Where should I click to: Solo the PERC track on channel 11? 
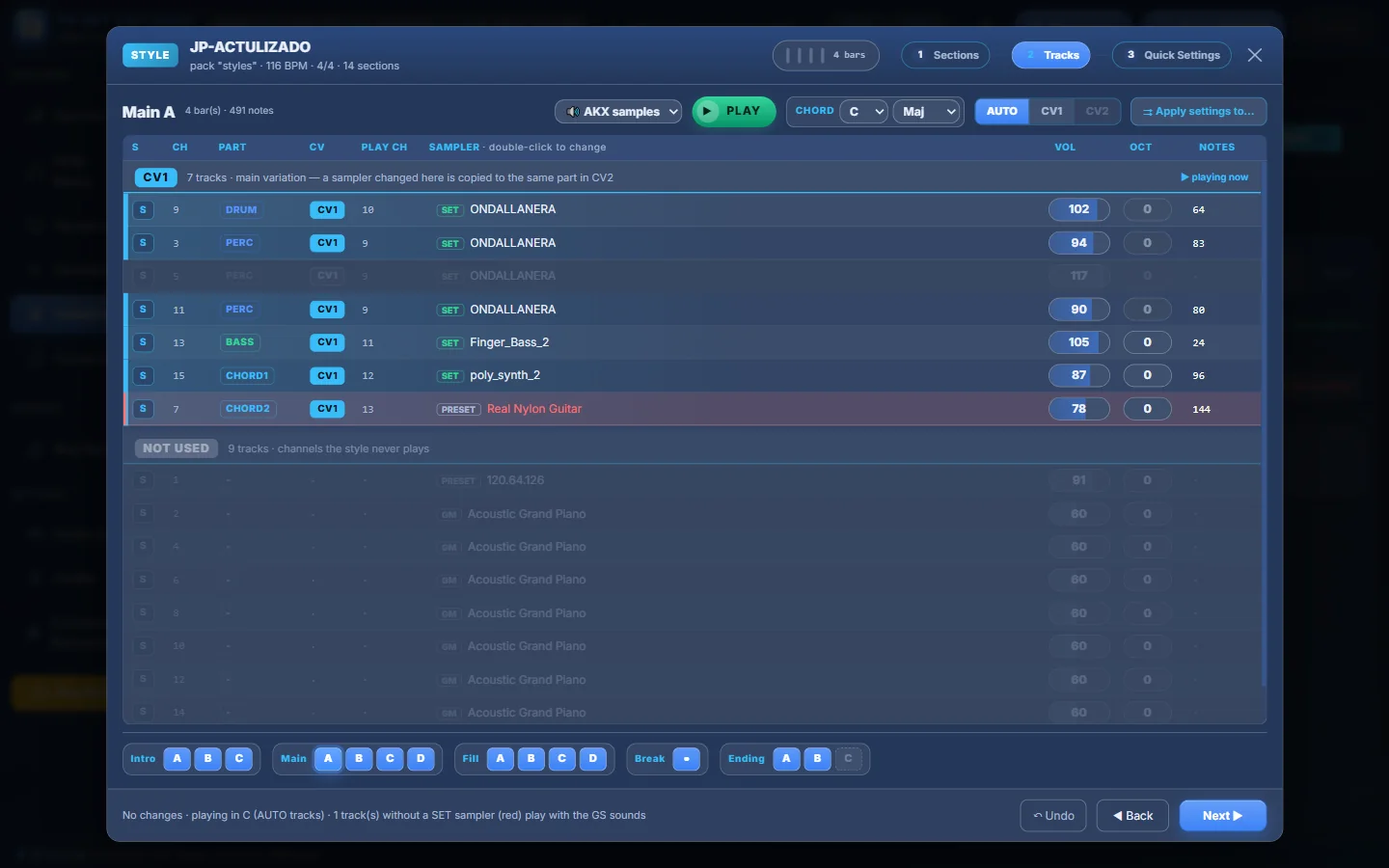[x=143, y=310]
